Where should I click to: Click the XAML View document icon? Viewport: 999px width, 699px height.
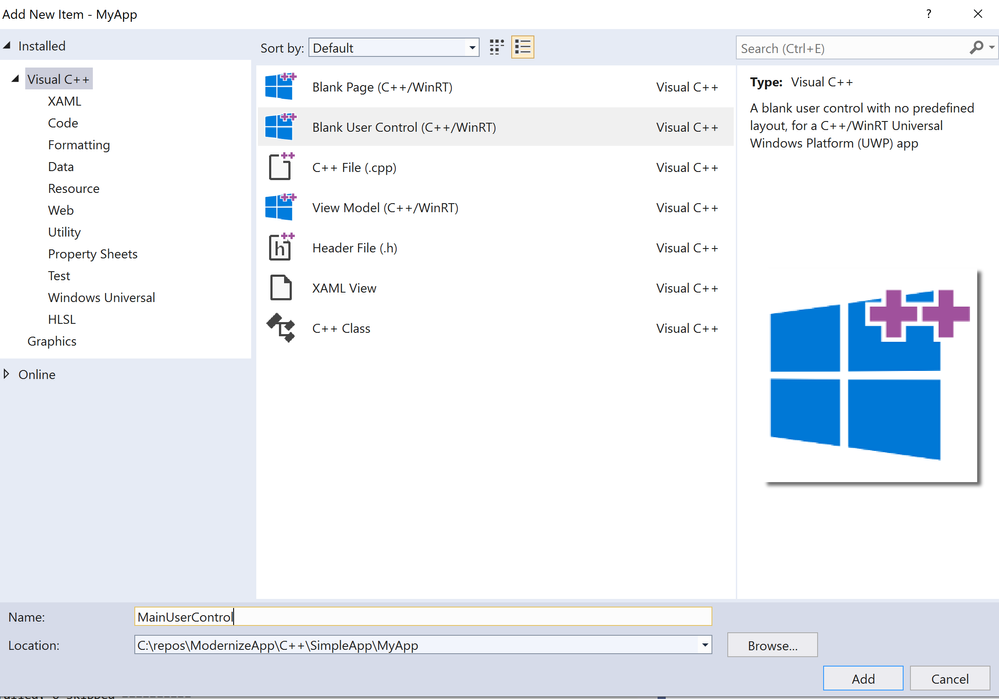click(280, 287)
